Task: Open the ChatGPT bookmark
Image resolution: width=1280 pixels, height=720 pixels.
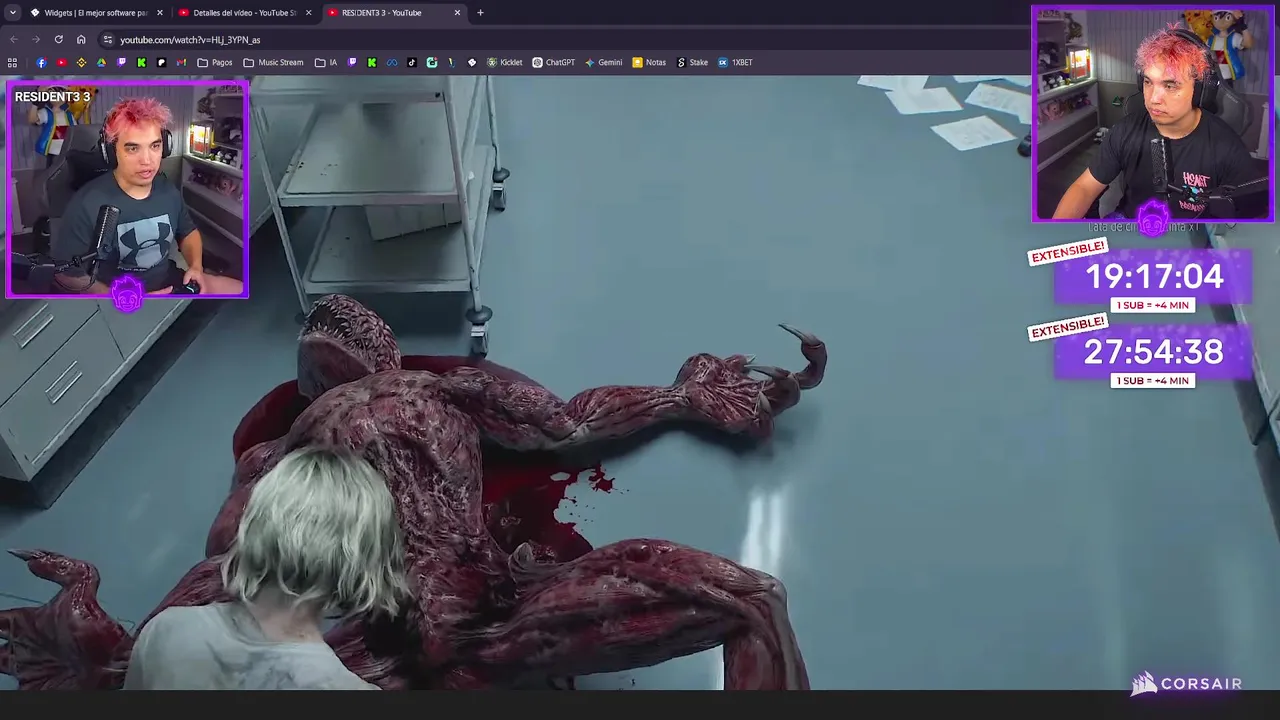Action: pos(553,62)
